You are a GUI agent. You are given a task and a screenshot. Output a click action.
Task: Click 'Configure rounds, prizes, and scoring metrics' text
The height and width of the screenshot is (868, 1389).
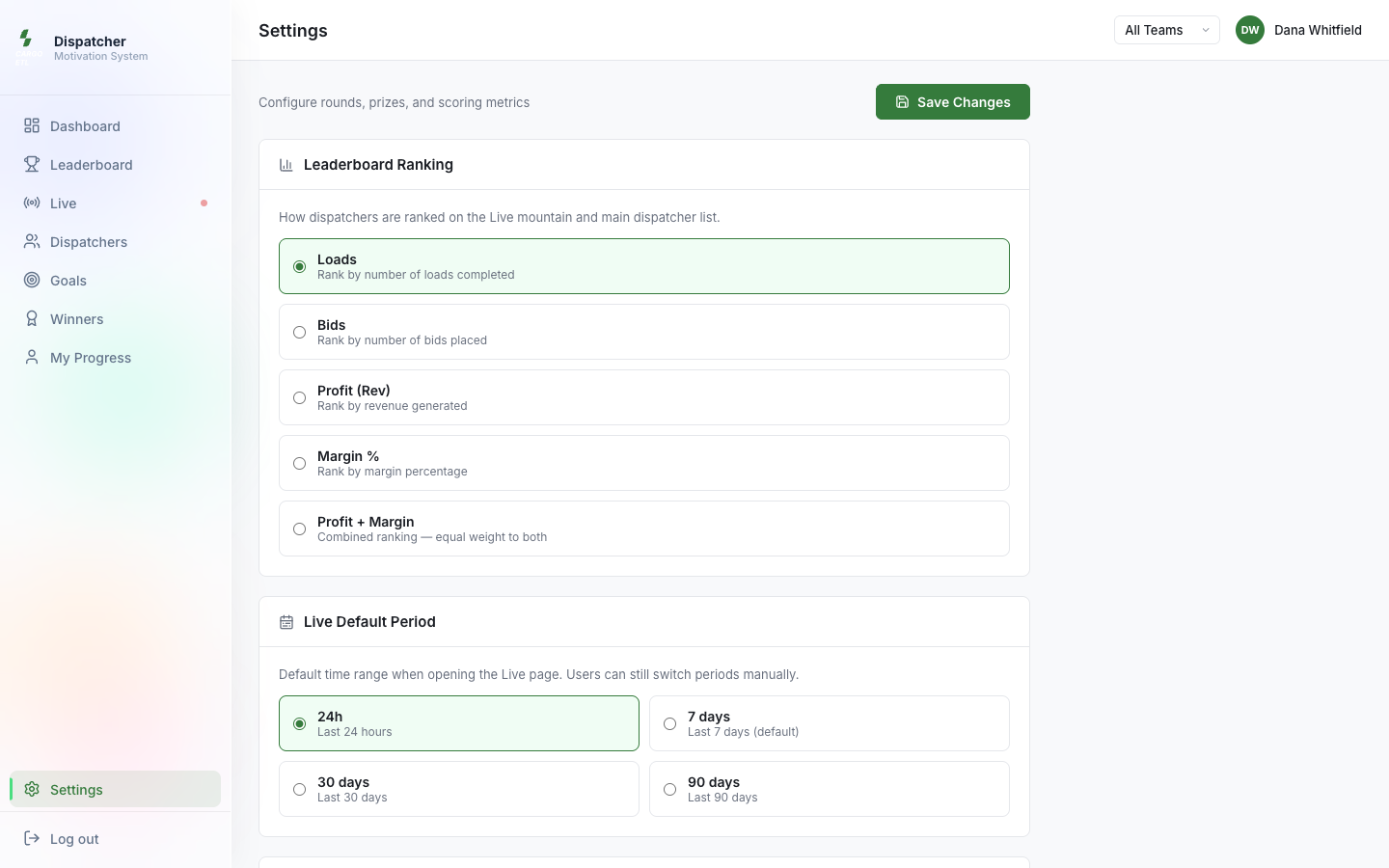tap(394, 102)
